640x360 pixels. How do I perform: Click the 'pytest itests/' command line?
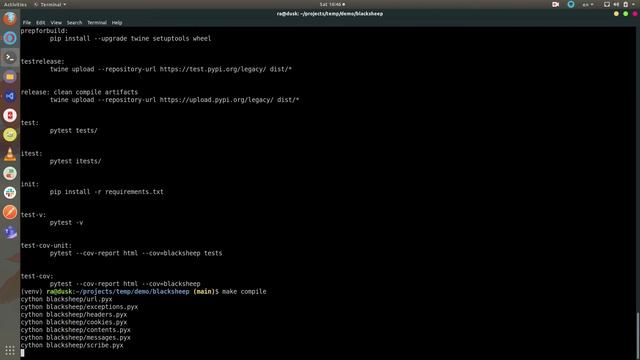click(x=76, y=161)
